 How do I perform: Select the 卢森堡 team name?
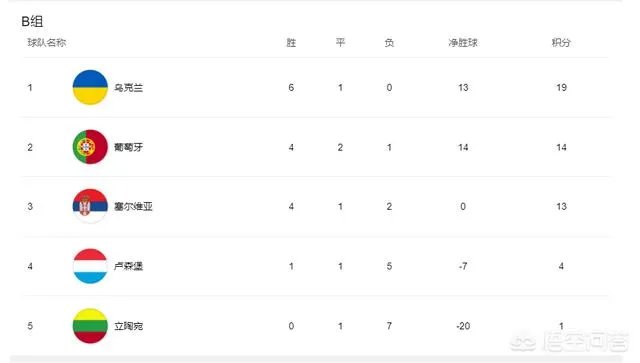(x=129, y=267)
